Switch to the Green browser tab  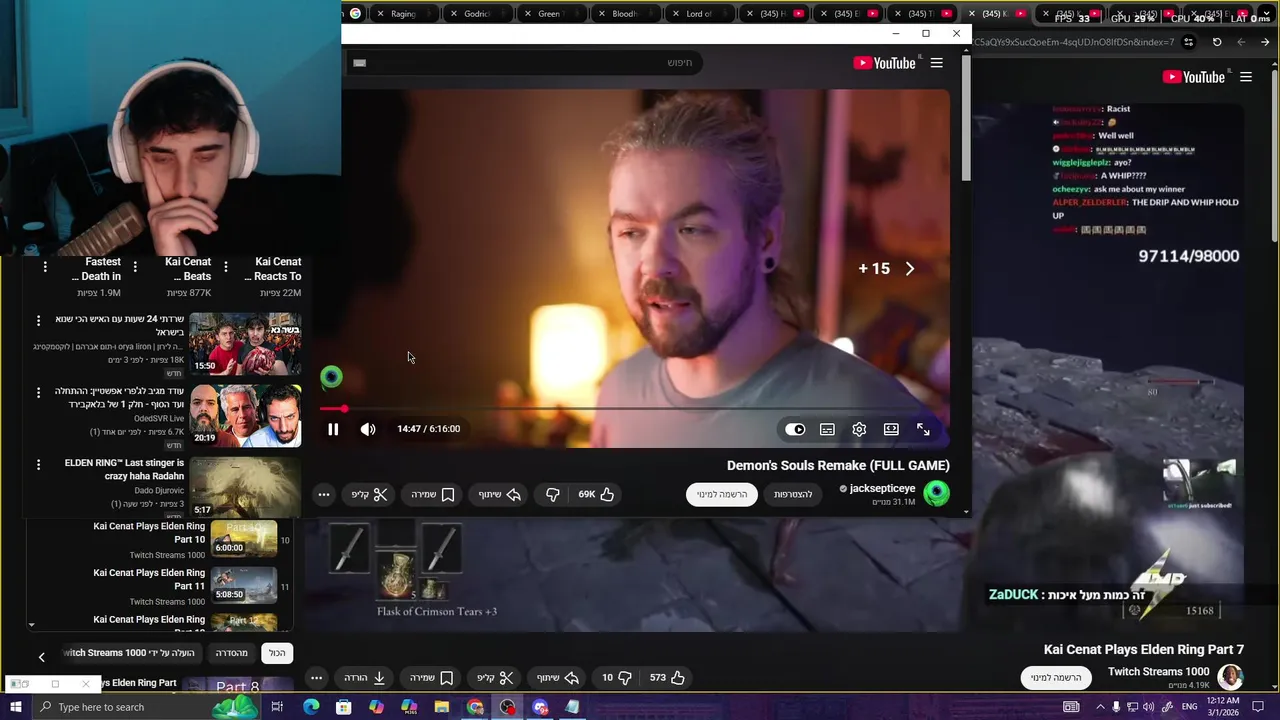coord(550,14)
